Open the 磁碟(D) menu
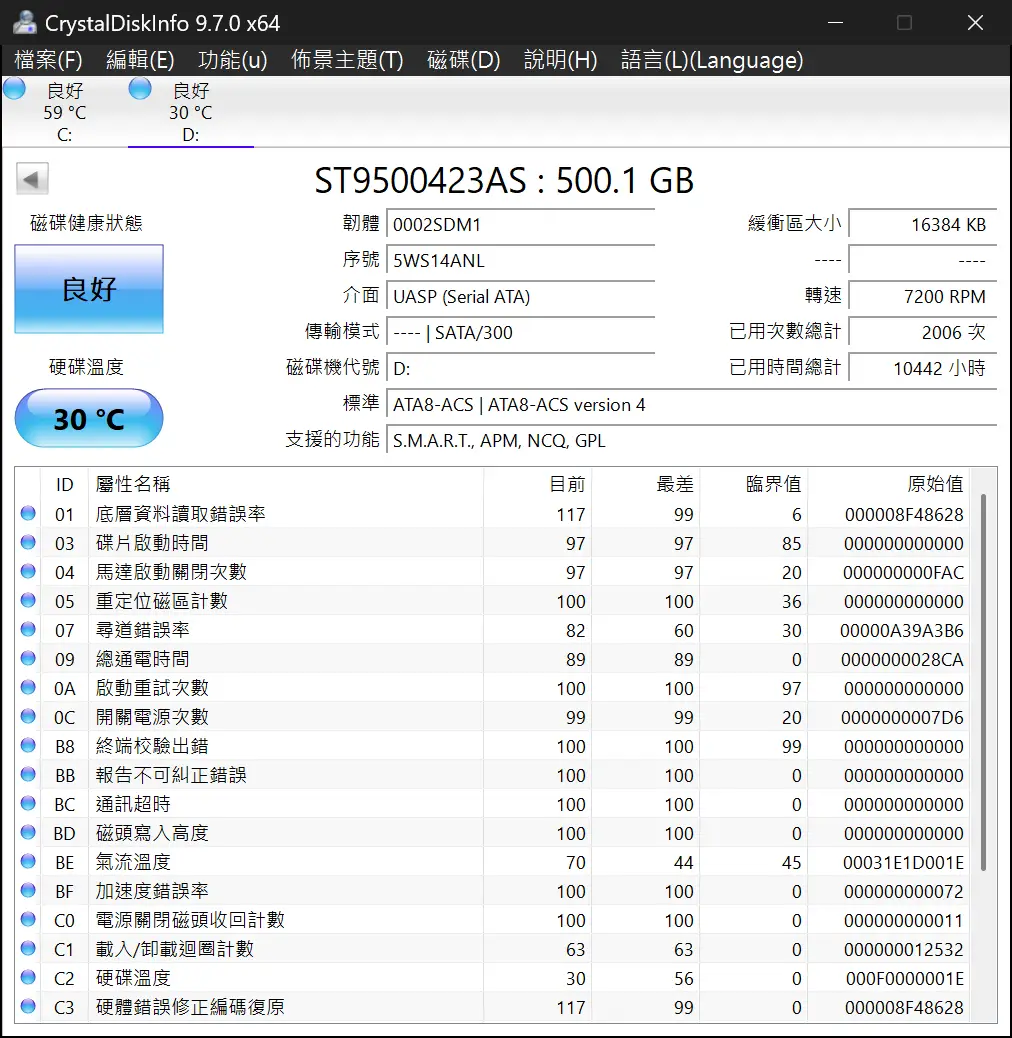1012x1038 pixels. click(x=464, y=60)
